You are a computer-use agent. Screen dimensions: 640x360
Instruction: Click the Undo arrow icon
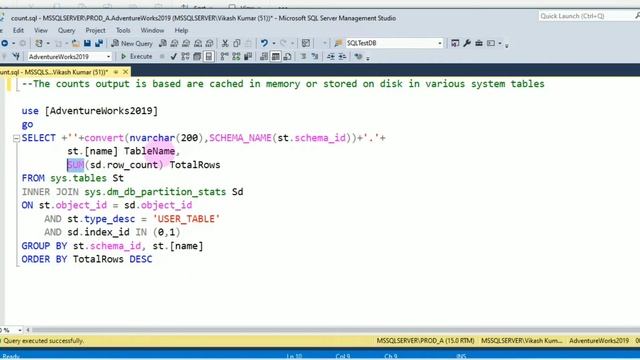click(x=264, y=43)
